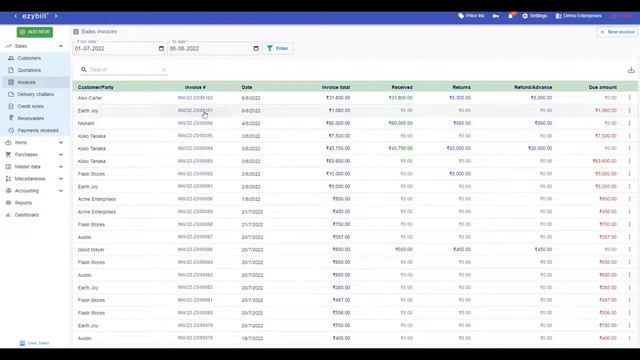Open row menu for Nishant's invoice

(629, 123)
